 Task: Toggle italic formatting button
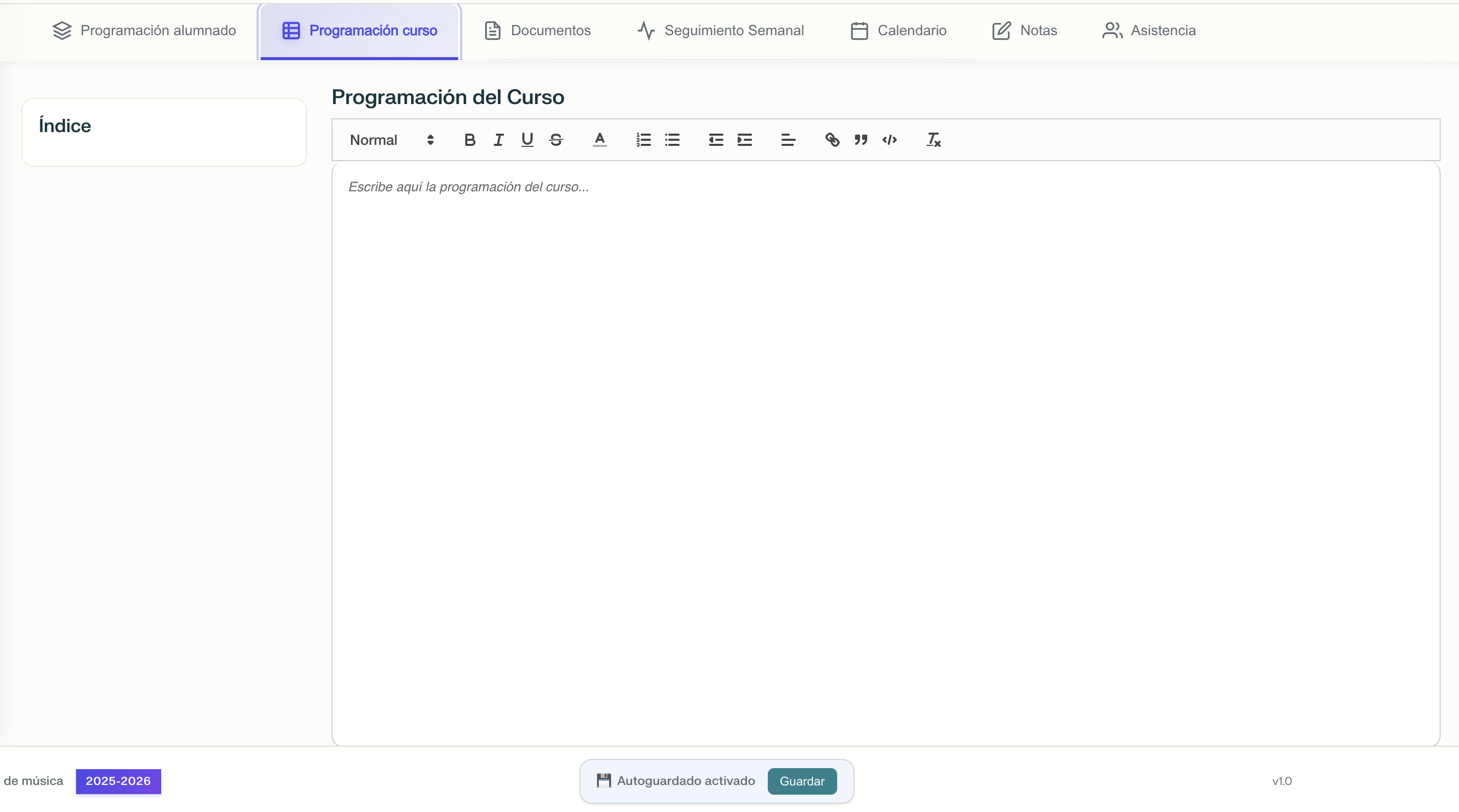tap(498, 140)
